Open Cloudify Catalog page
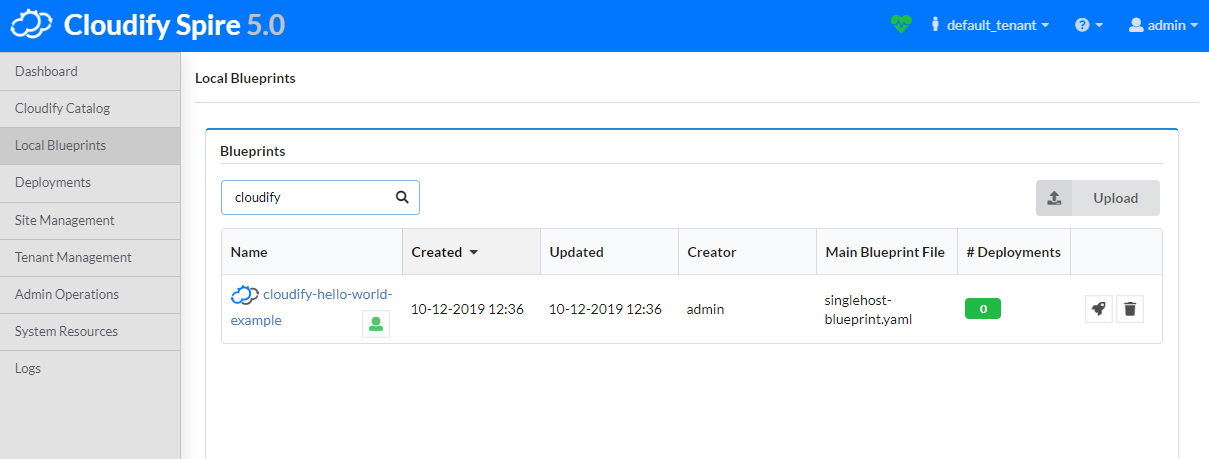Viewport: 1209px width, 459px height. point(90,108)
